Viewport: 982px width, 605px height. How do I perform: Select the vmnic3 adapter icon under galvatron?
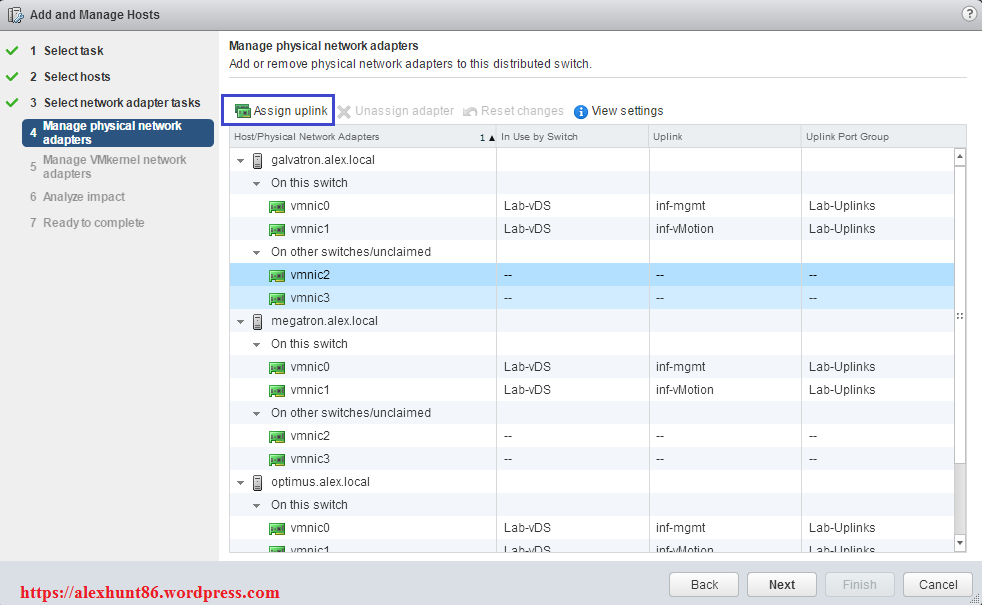point(277,298)
